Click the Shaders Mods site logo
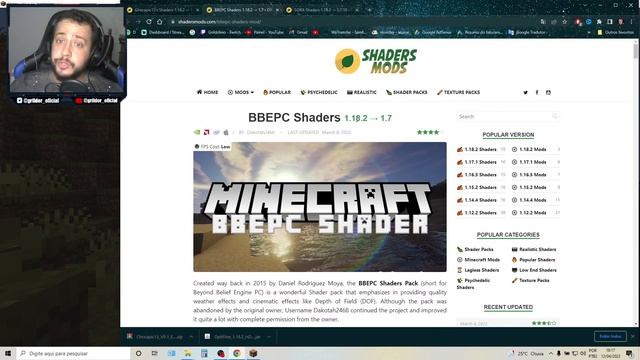 pos(376,61)
